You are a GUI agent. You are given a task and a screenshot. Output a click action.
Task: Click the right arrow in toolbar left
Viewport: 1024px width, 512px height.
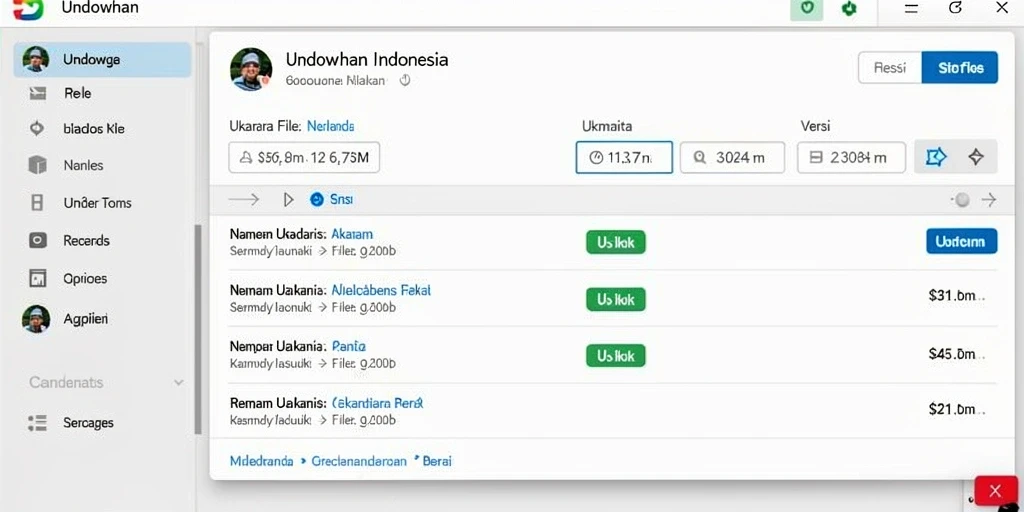tap(244, 200)
